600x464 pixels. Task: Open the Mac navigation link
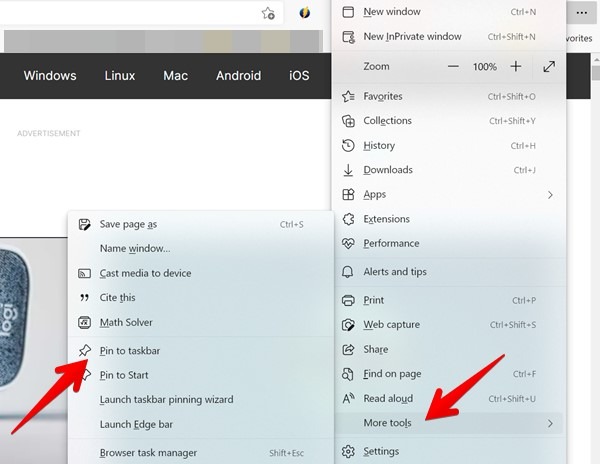click(176, 75)
